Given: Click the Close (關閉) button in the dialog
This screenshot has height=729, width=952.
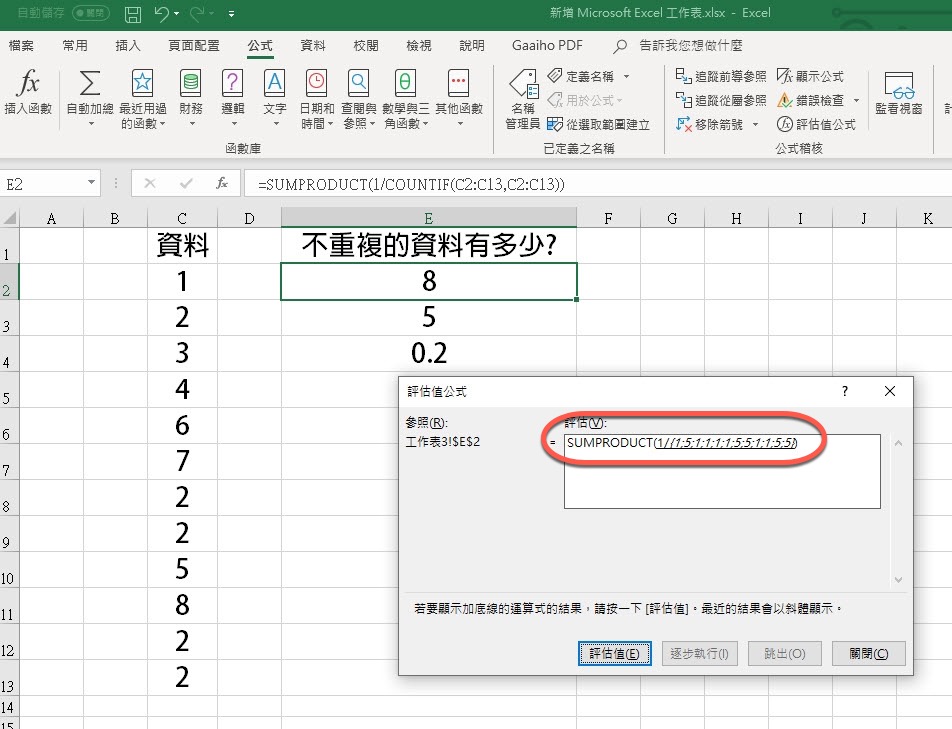Looking at the screenshot, I should pos(868,653).
